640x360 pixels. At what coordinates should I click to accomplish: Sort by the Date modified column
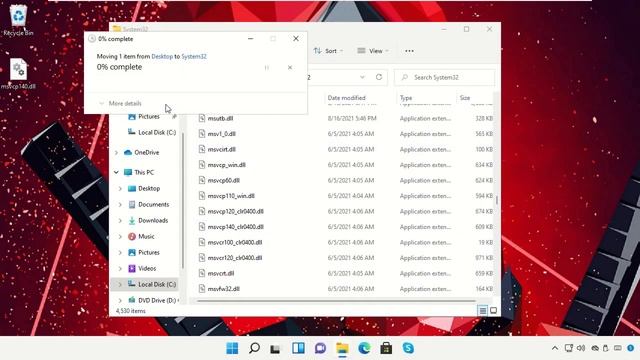pos(347,98)
